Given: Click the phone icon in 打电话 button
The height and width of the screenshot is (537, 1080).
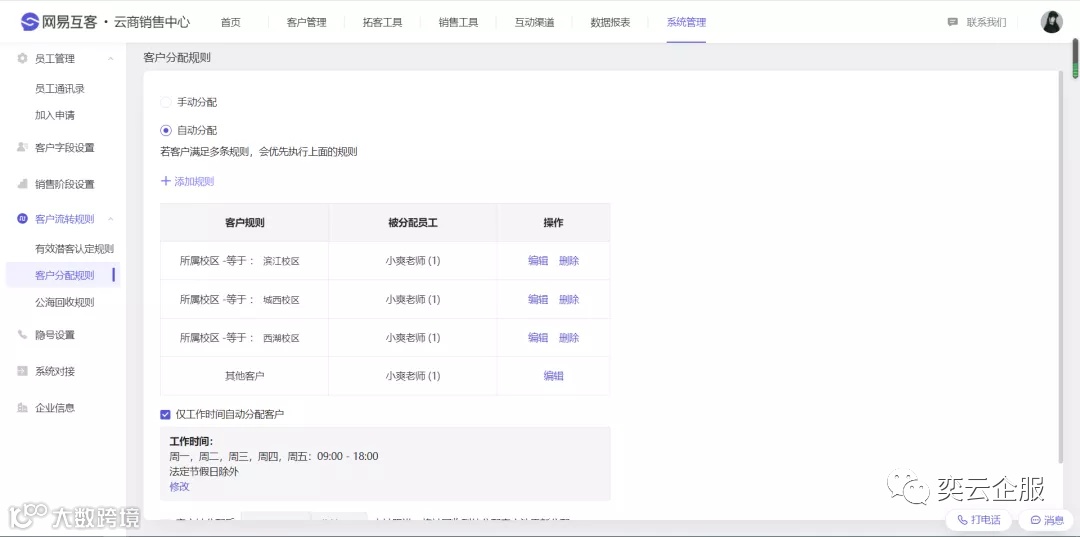Looking at the screenshot, I should (x=962, y=520).
